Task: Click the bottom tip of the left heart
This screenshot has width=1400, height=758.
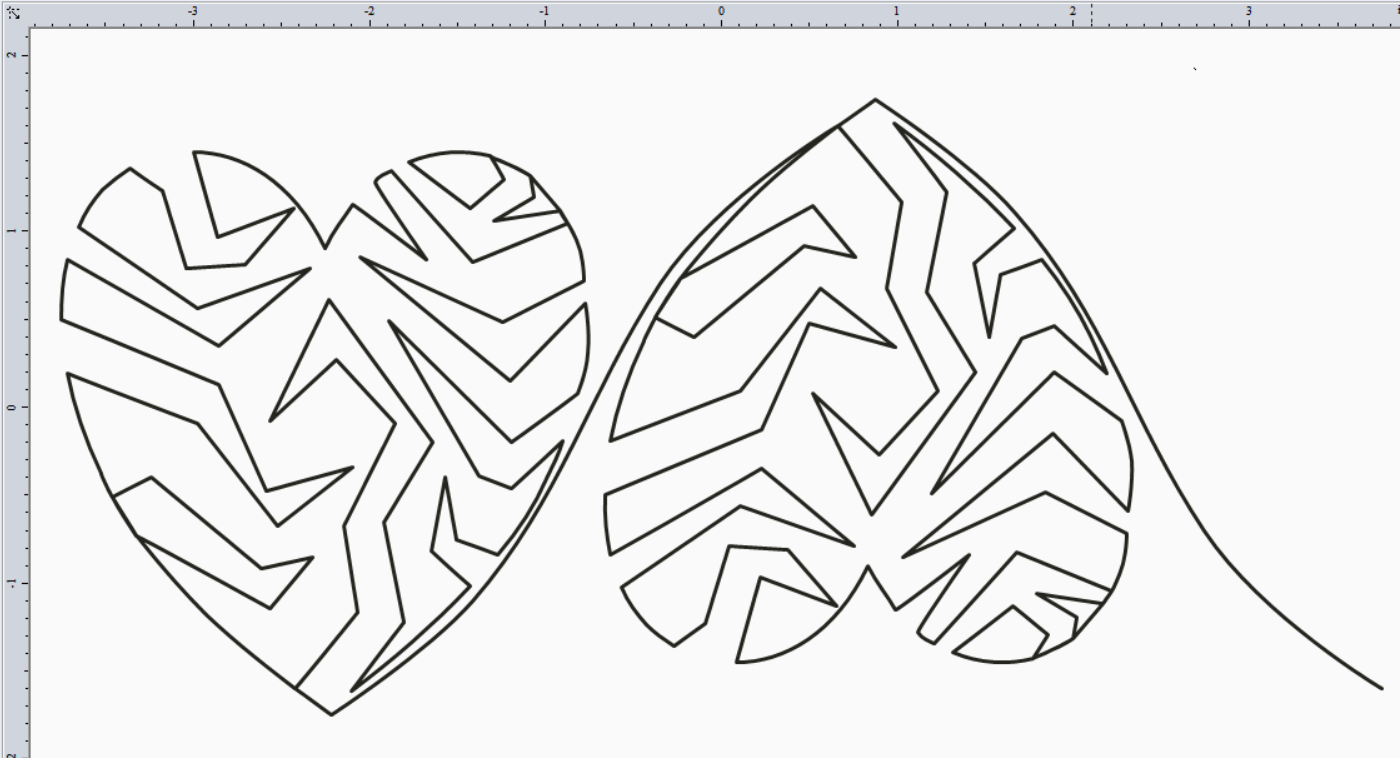Action: (x=330, y=715)
